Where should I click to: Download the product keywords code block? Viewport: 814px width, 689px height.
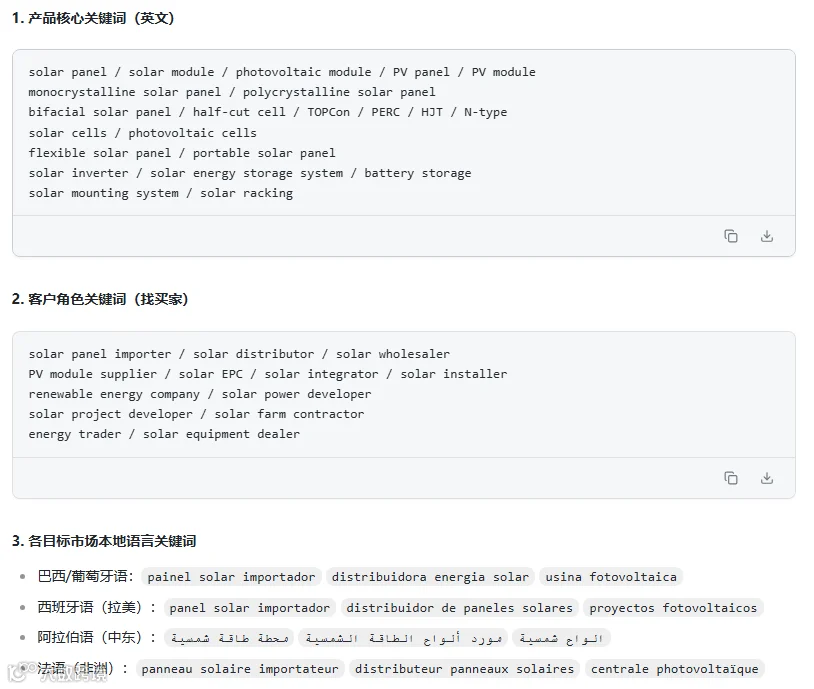pyautogui.click(x=767, y=236)
